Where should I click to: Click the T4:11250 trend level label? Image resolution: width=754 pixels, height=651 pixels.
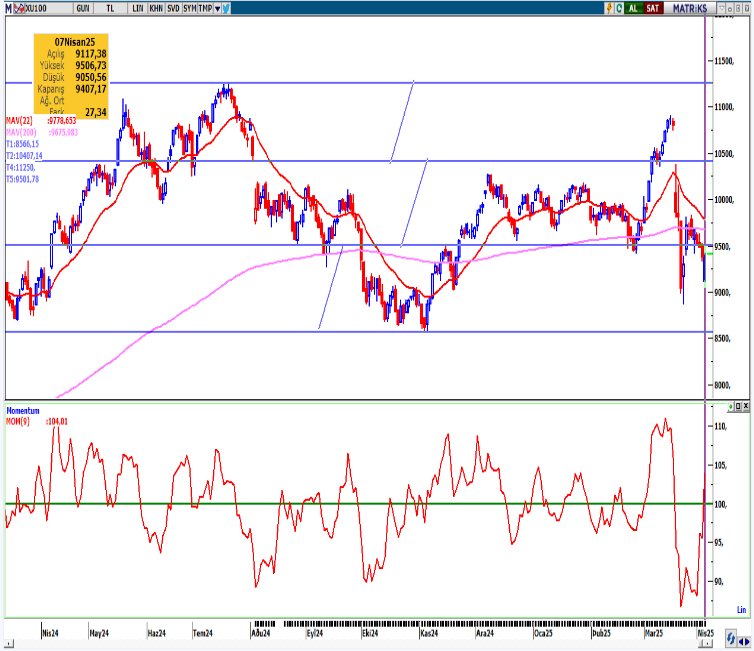point(20,167)
